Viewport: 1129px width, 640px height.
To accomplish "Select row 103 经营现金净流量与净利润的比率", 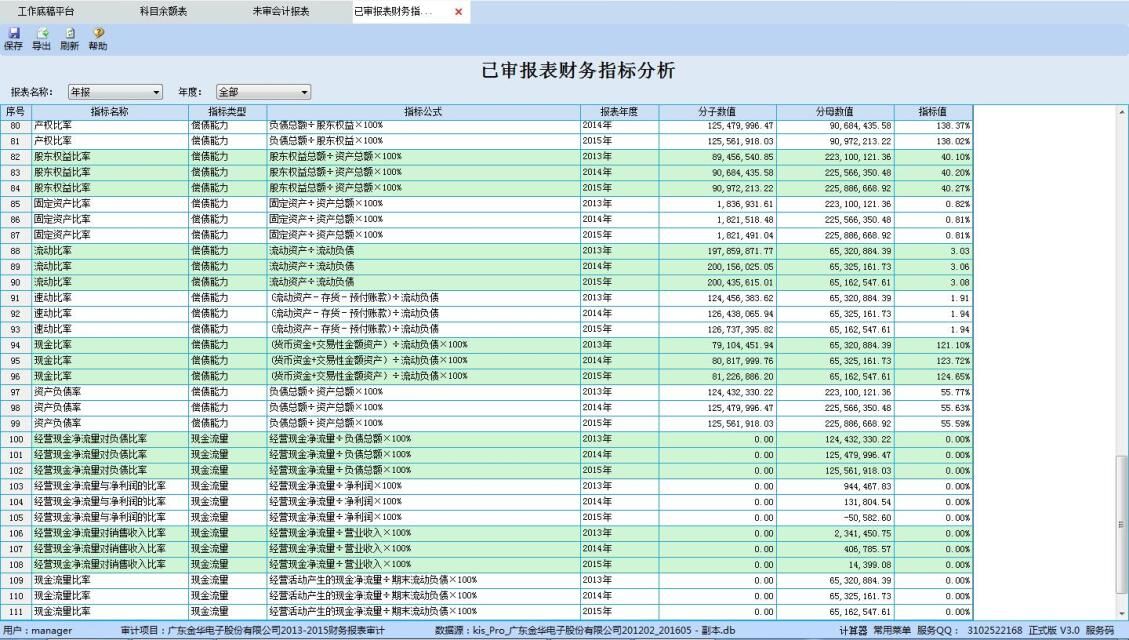I will [486, 486].
